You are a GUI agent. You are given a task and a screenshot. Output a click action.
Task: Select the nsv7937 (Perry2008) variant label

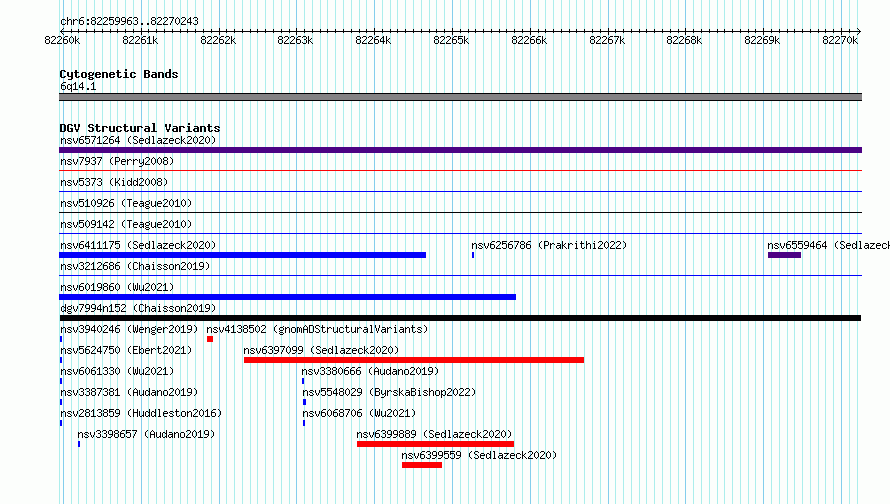click(x=117, y=161)
